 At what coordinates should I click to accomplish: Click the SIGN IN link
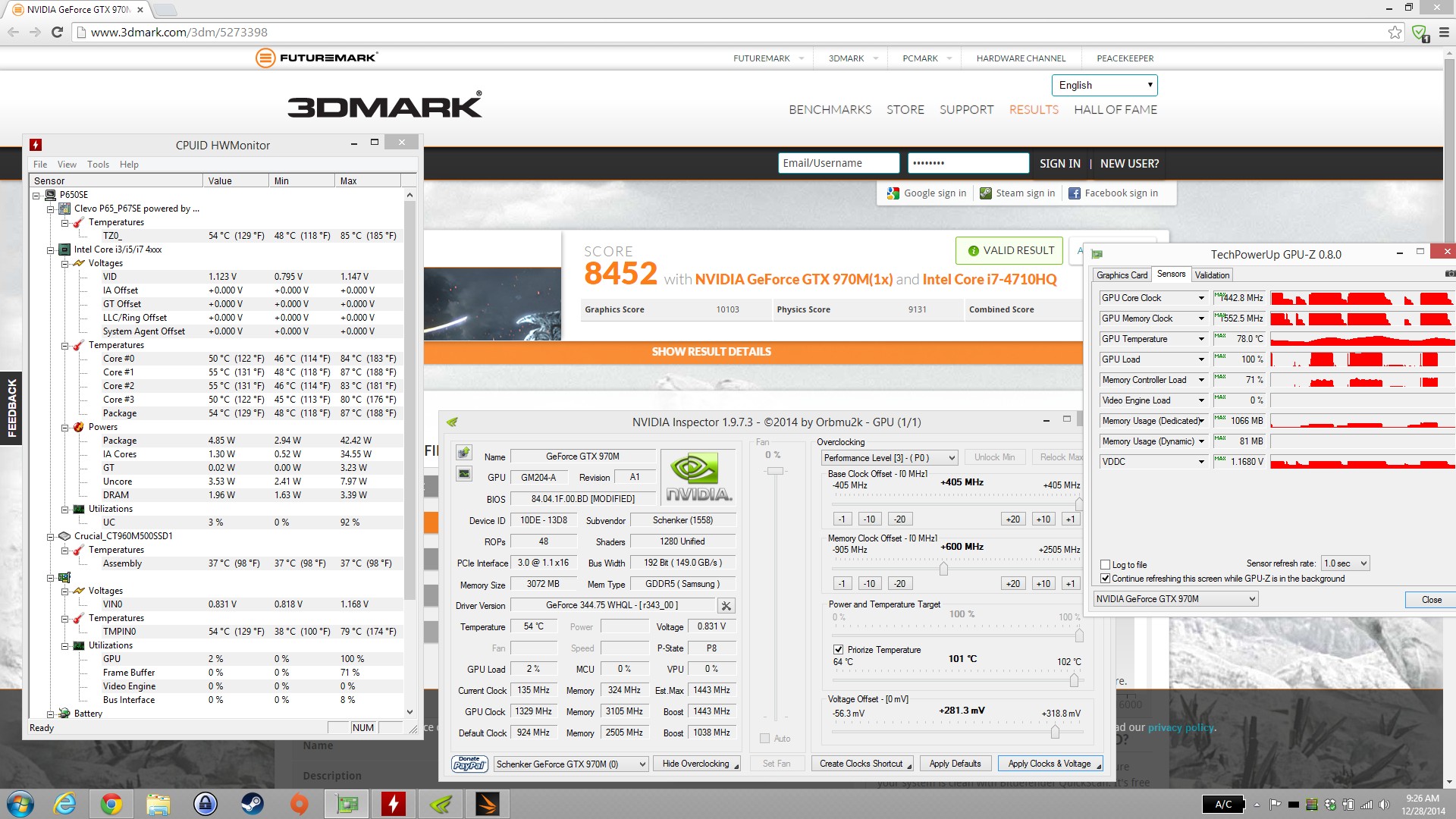1059,163
